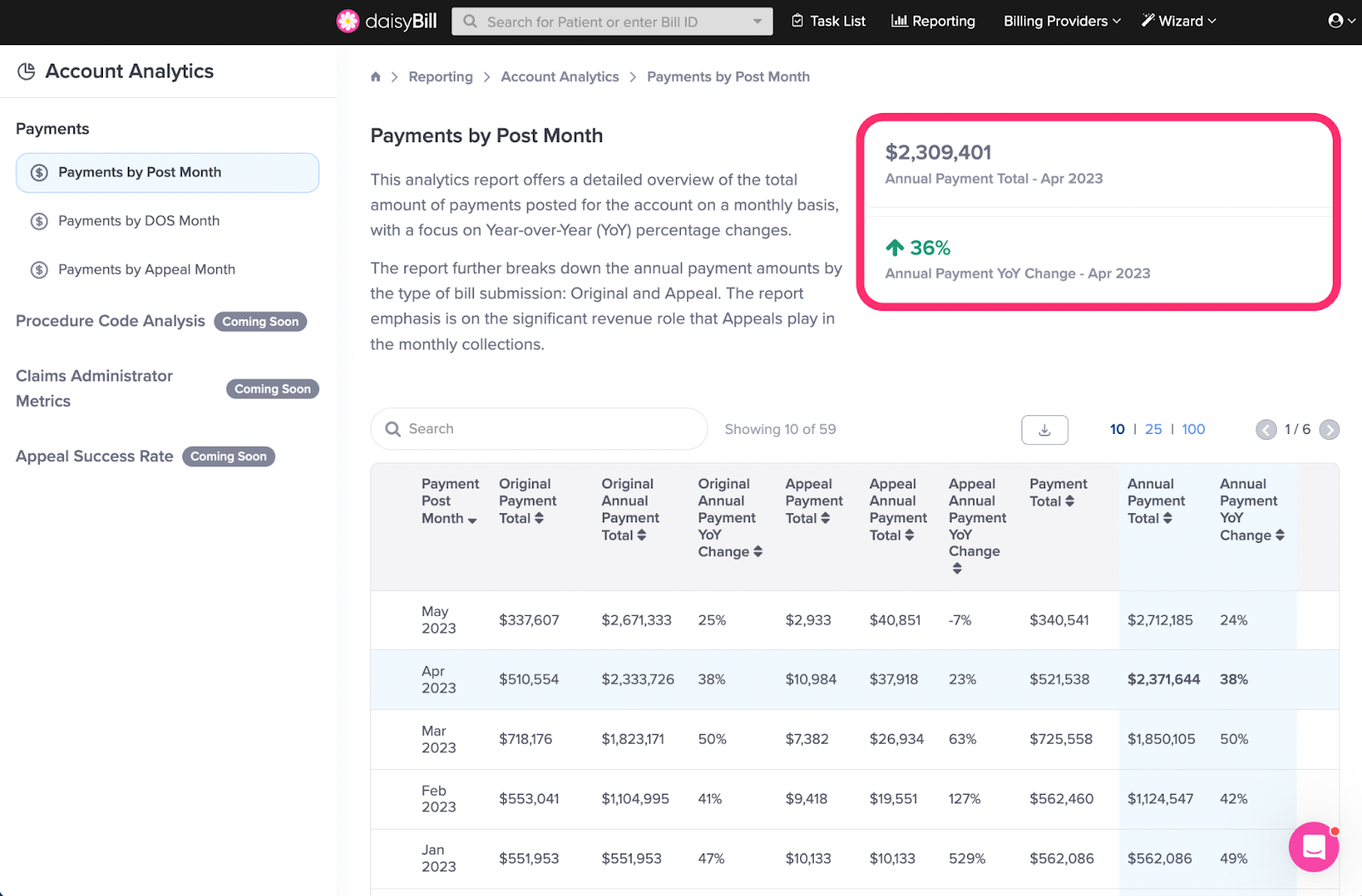Sort by Annual Payment YoY Change column
The width and height of the screenshot is (1362, 896).
click(1251, 510)
